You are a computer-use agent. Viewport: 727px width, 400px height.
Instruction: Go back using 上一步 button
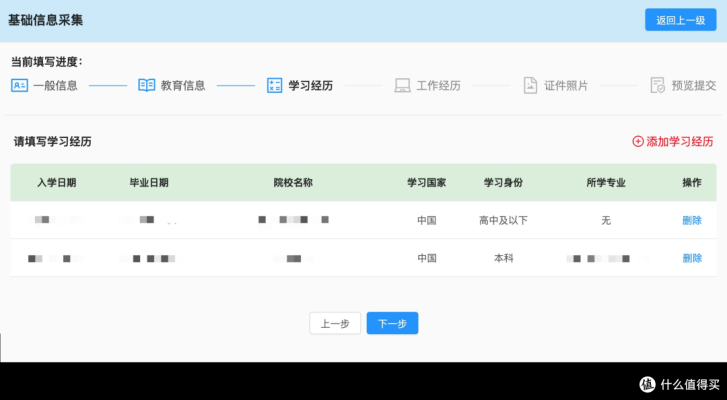pyautogui.click(x=335, y=323)
